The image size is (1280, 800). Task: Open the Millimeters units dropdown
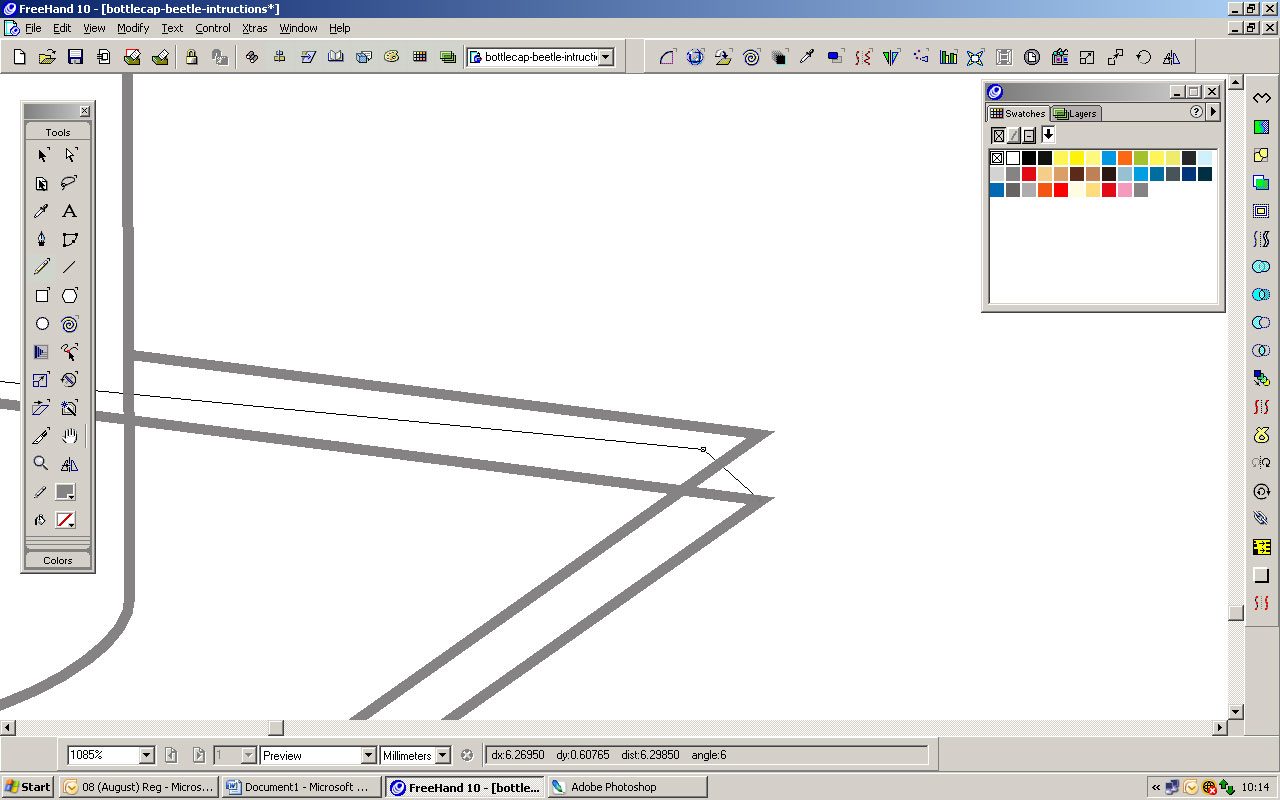click(x=441, y=754)
